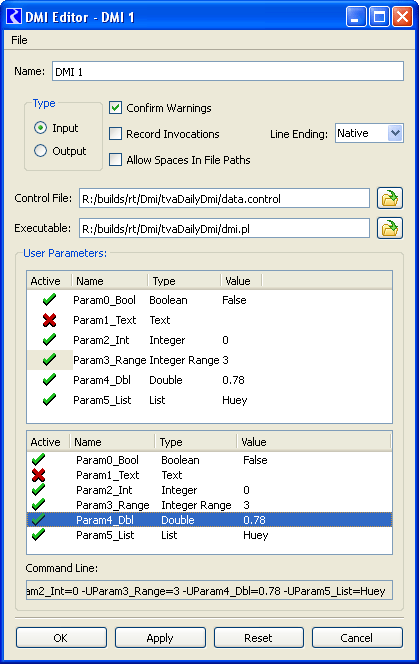The image size is (419, 664).
Task: Click red X icon for Param1_Text in lower table
Action: (39, 475)
